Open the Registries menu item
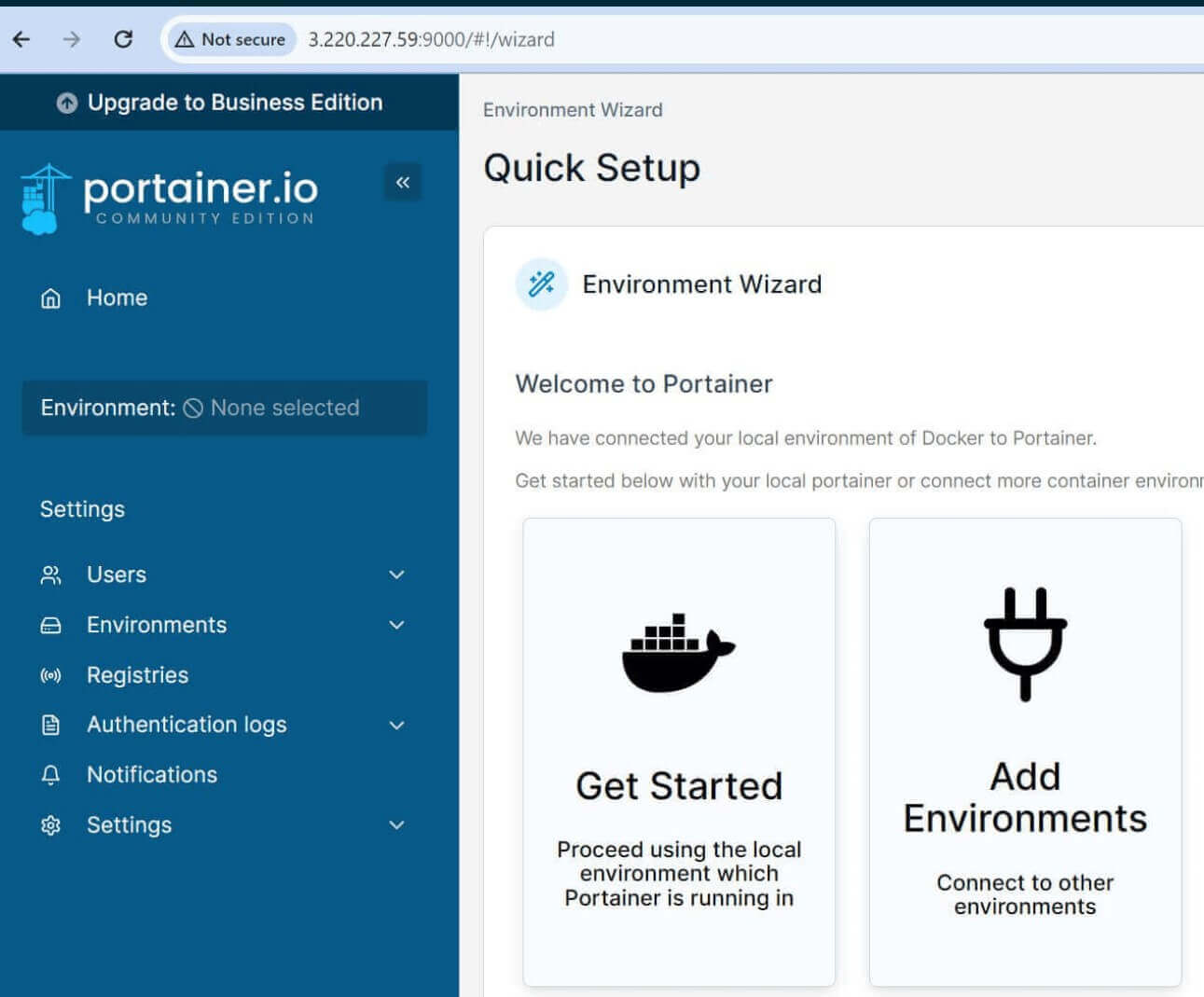The height and width of the screenshot is (997, 1204). coord(137,675)
